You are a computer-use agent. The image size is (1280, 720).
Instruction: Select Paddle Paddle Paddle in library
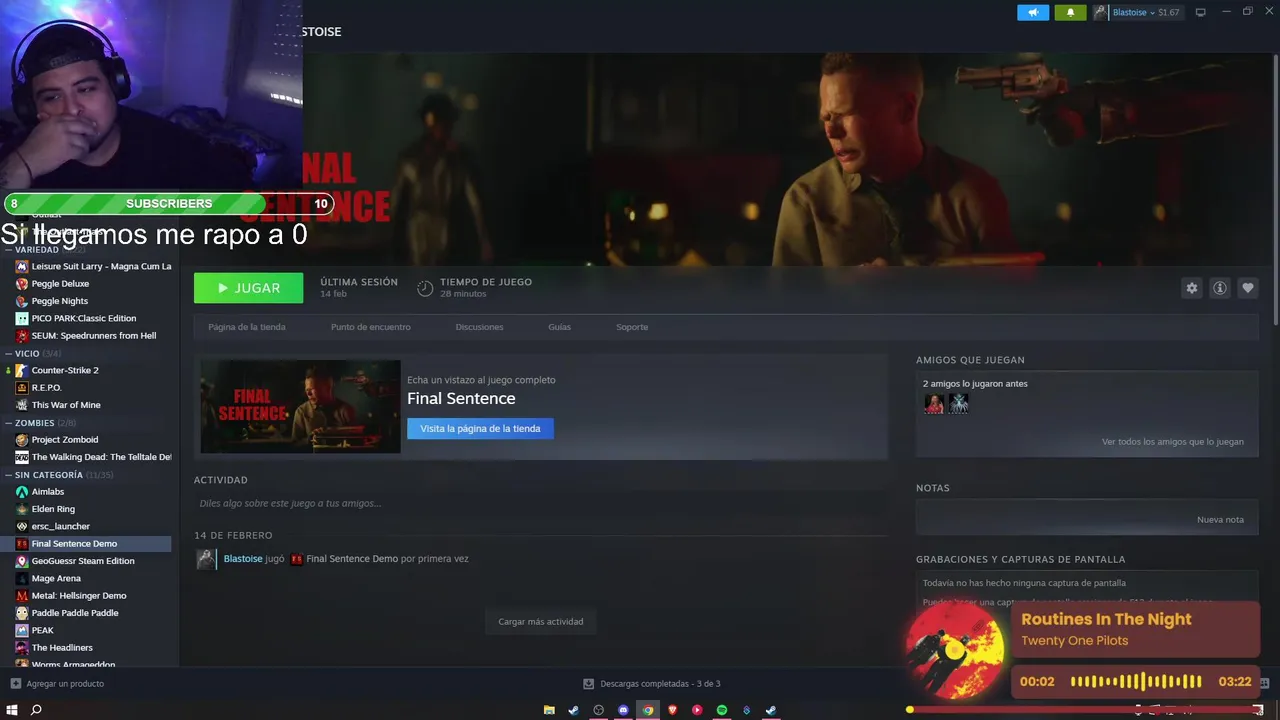click(x=75, y=613)
